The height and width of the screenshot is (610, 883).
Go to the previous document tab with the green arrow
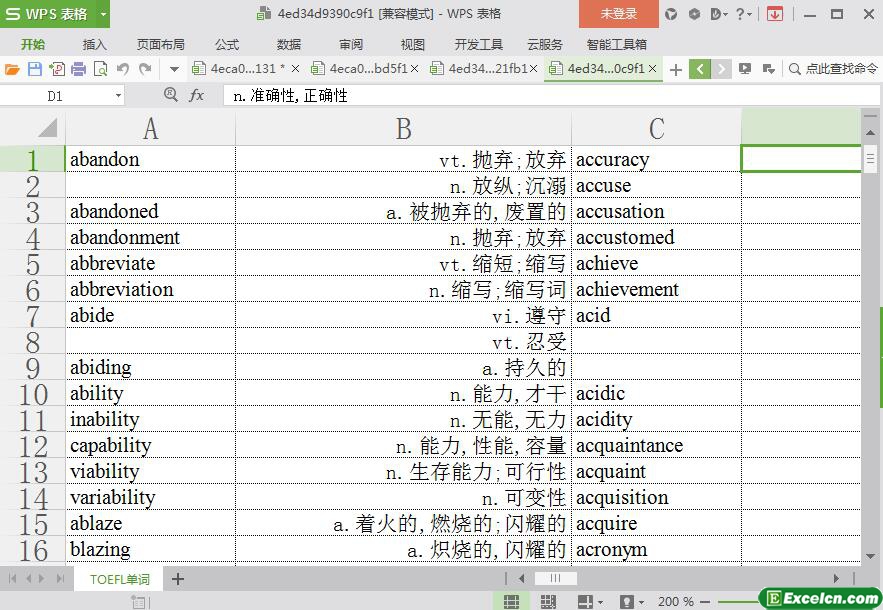click(700, 69)
